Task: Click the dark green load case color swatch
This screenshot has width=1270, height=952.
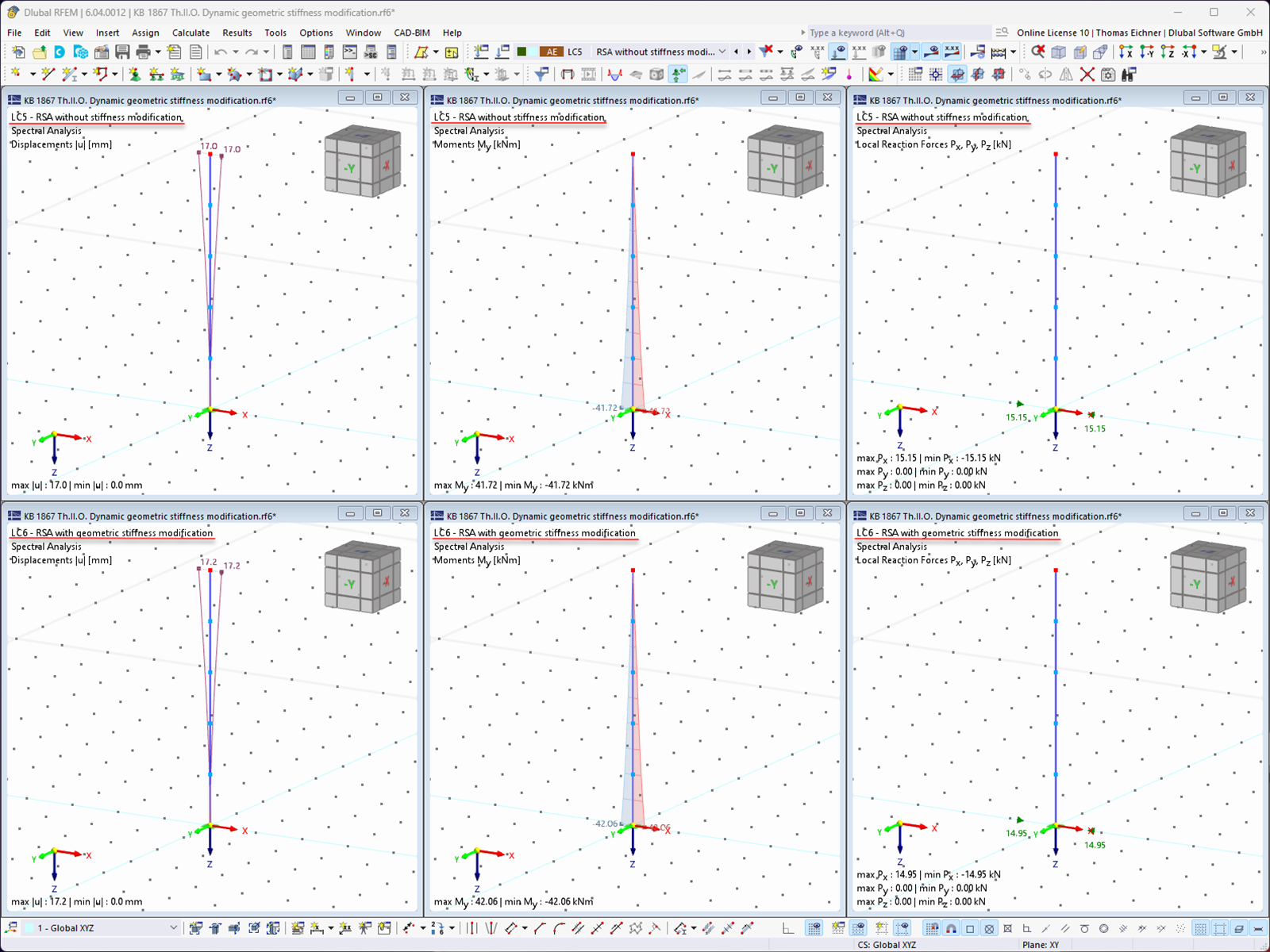Action: click(x=521, y=52)
